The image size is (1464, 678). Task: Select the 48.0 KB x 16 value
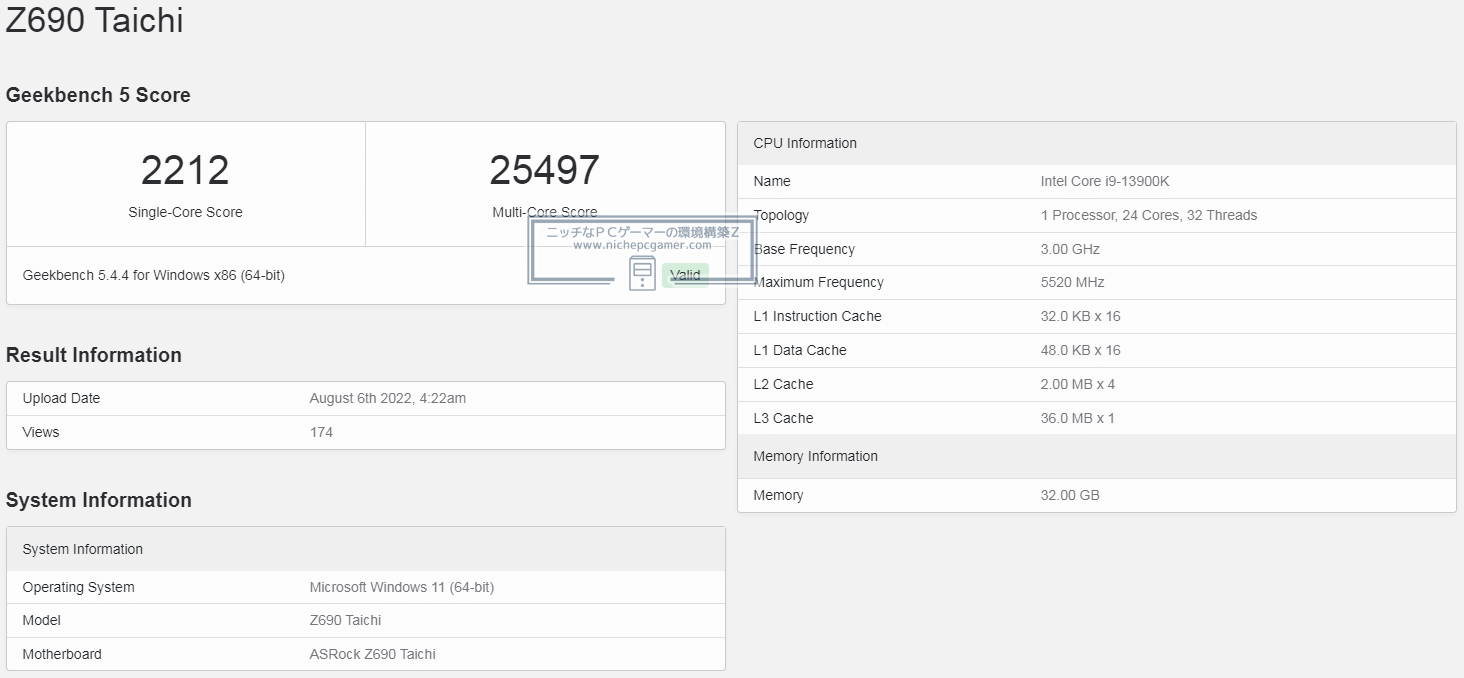(1081, 350)
